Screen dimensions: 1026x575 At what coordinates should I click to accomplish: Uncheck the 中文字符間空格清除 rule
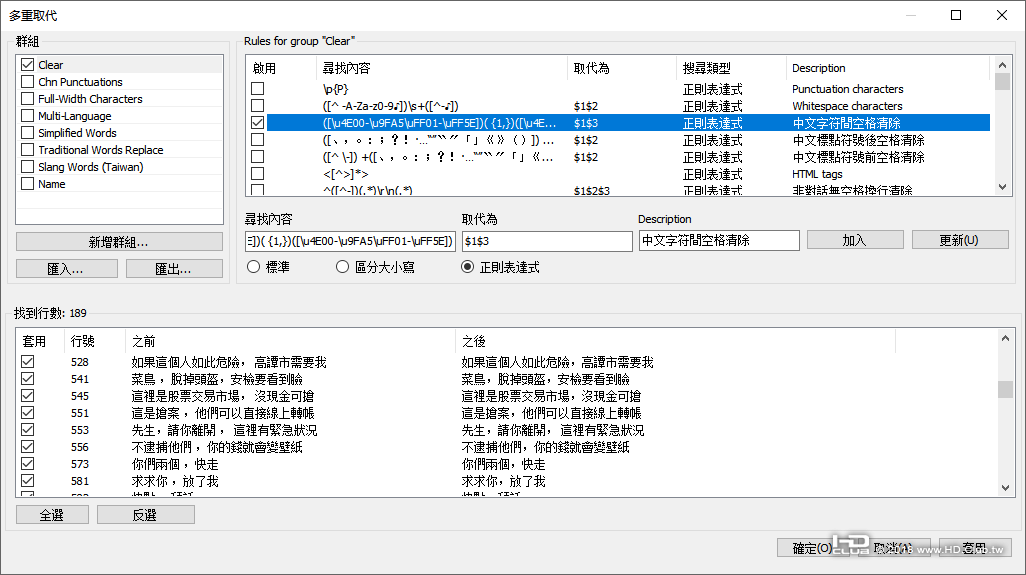(258, 122)
